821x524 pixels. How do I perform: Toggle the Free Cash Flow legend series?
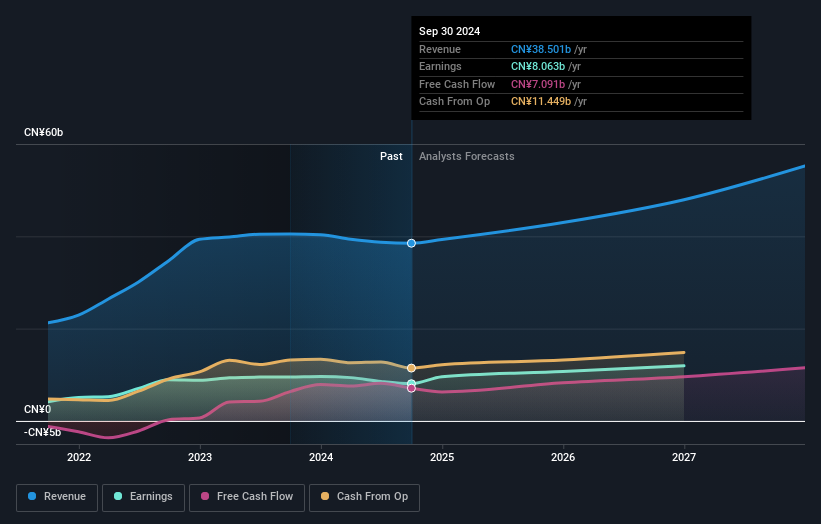pyautogui.click(x=247, y=497)
